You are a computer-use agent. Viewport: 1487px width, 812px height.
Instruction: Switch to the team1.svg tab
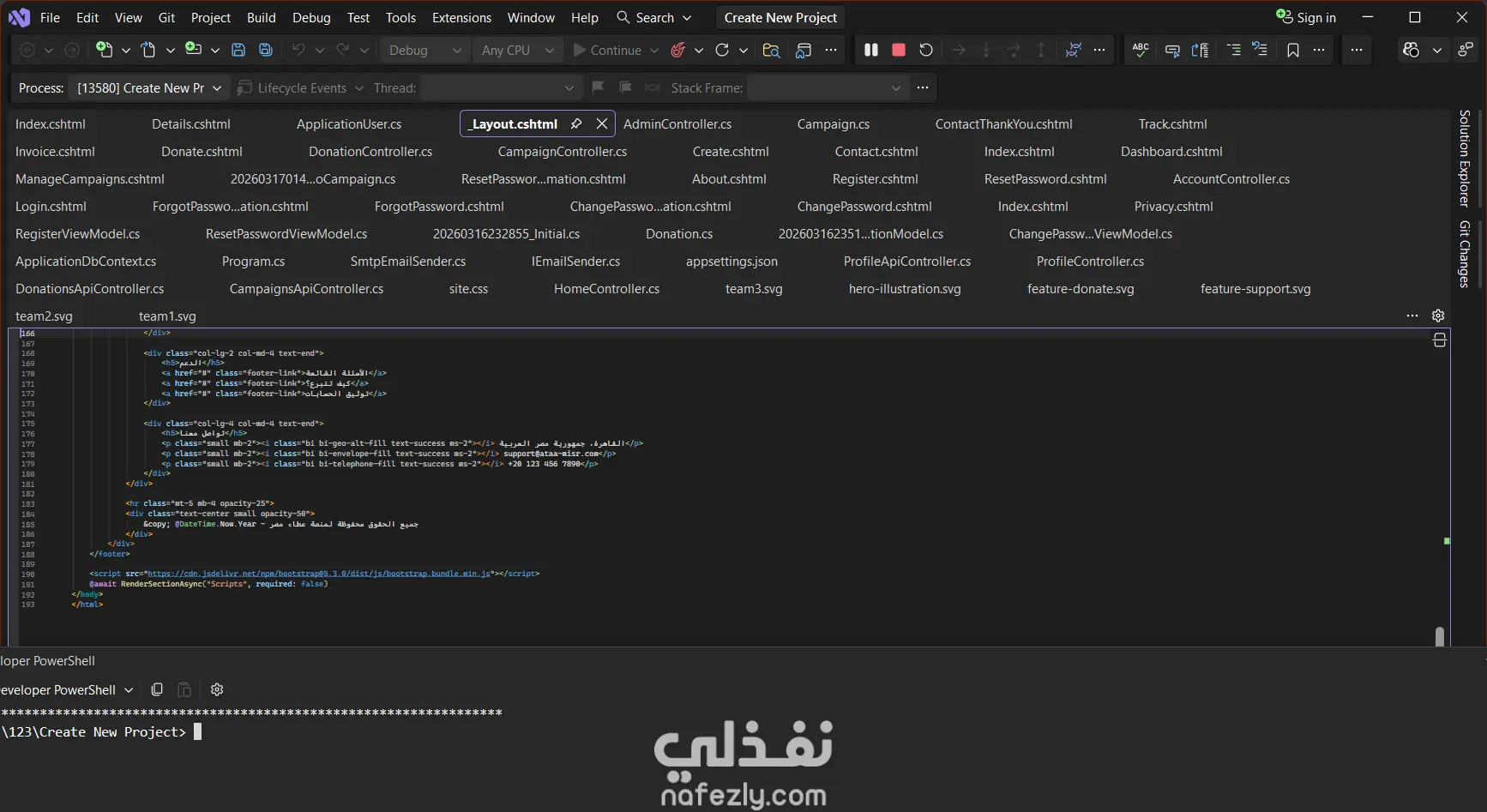click(x=167, y=316)
